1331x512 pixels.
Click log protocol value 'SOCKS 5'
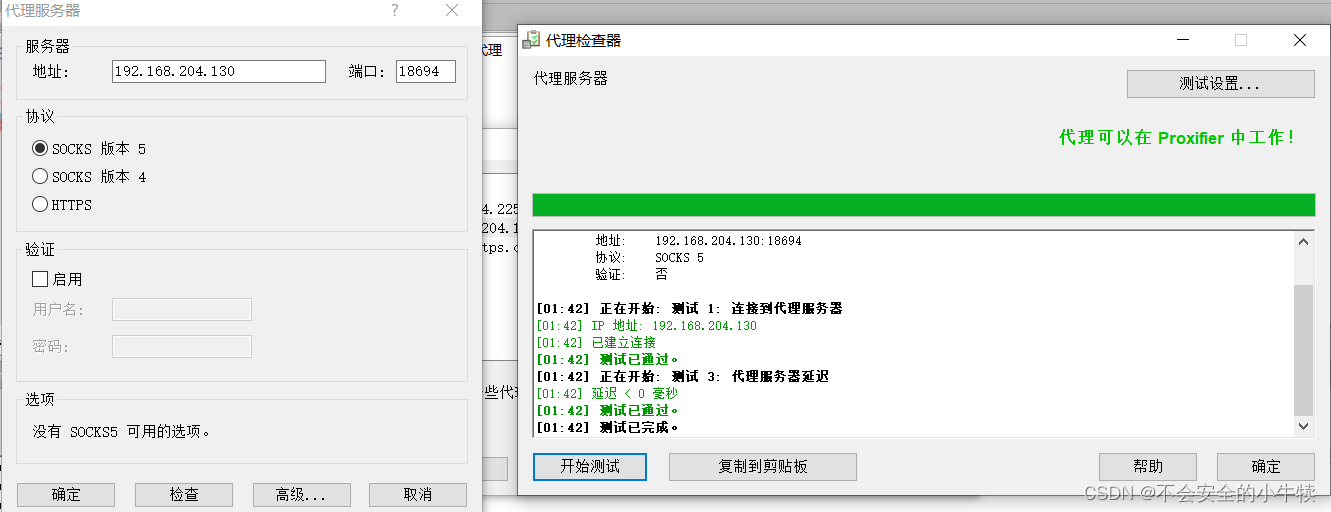click(x=680, y=258)
